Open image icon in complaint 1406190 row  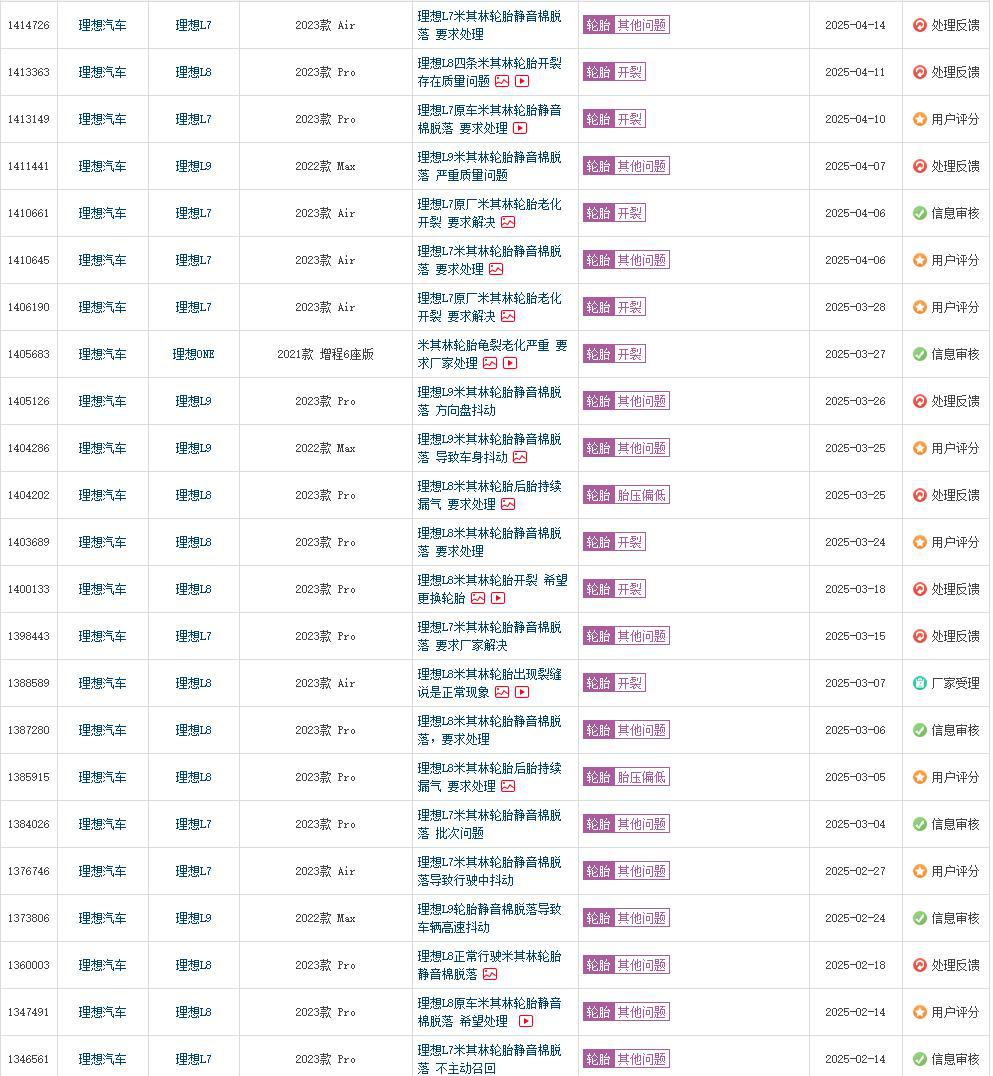[x=508, y=316]
